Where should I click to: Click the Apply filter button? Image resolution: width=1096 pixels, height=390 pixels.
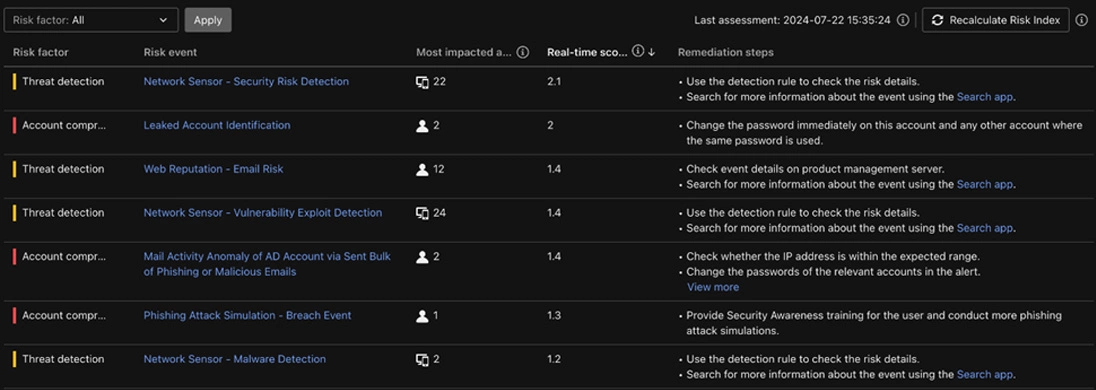tap(208, 20)
